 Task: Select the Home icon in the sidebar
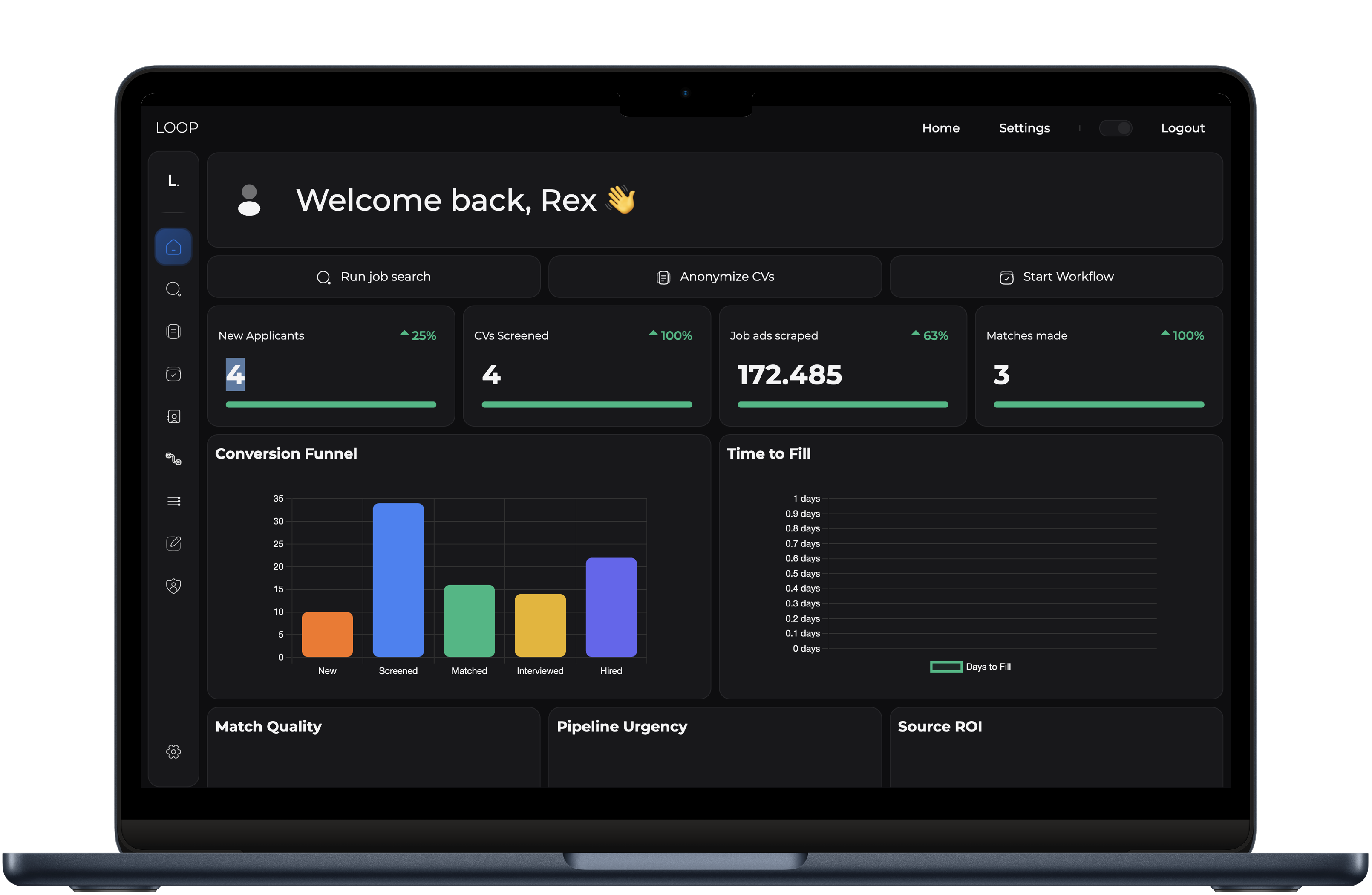[x=173, y=246]
